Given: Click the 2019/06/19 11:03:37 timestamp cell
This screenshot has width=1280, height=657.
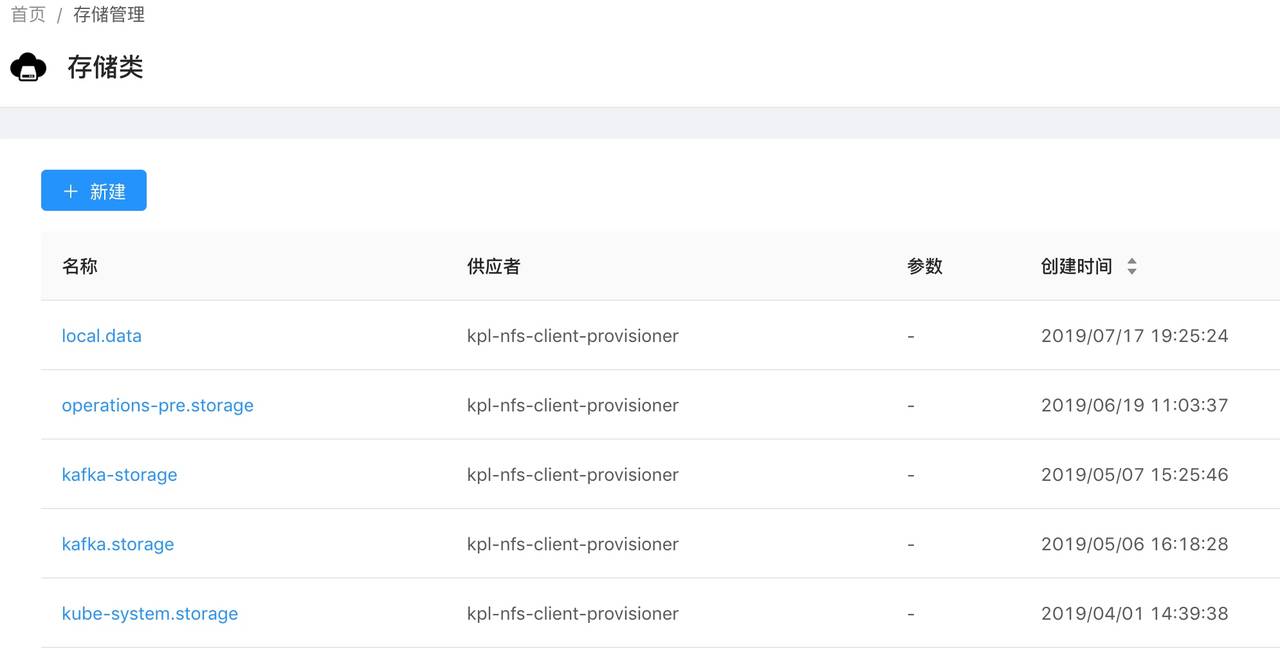Looking at the screenshot, I should [1134, 405].
